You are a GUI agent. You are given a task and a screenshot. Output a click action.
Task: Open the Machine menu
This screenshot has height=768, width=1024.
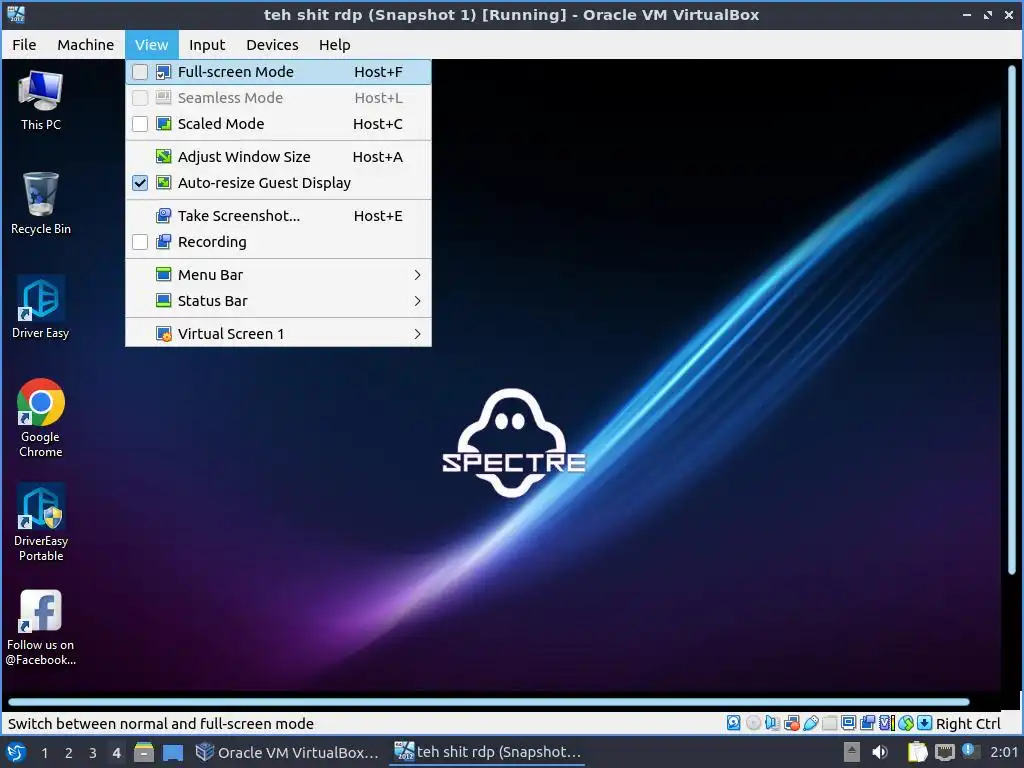coord(86,44)
